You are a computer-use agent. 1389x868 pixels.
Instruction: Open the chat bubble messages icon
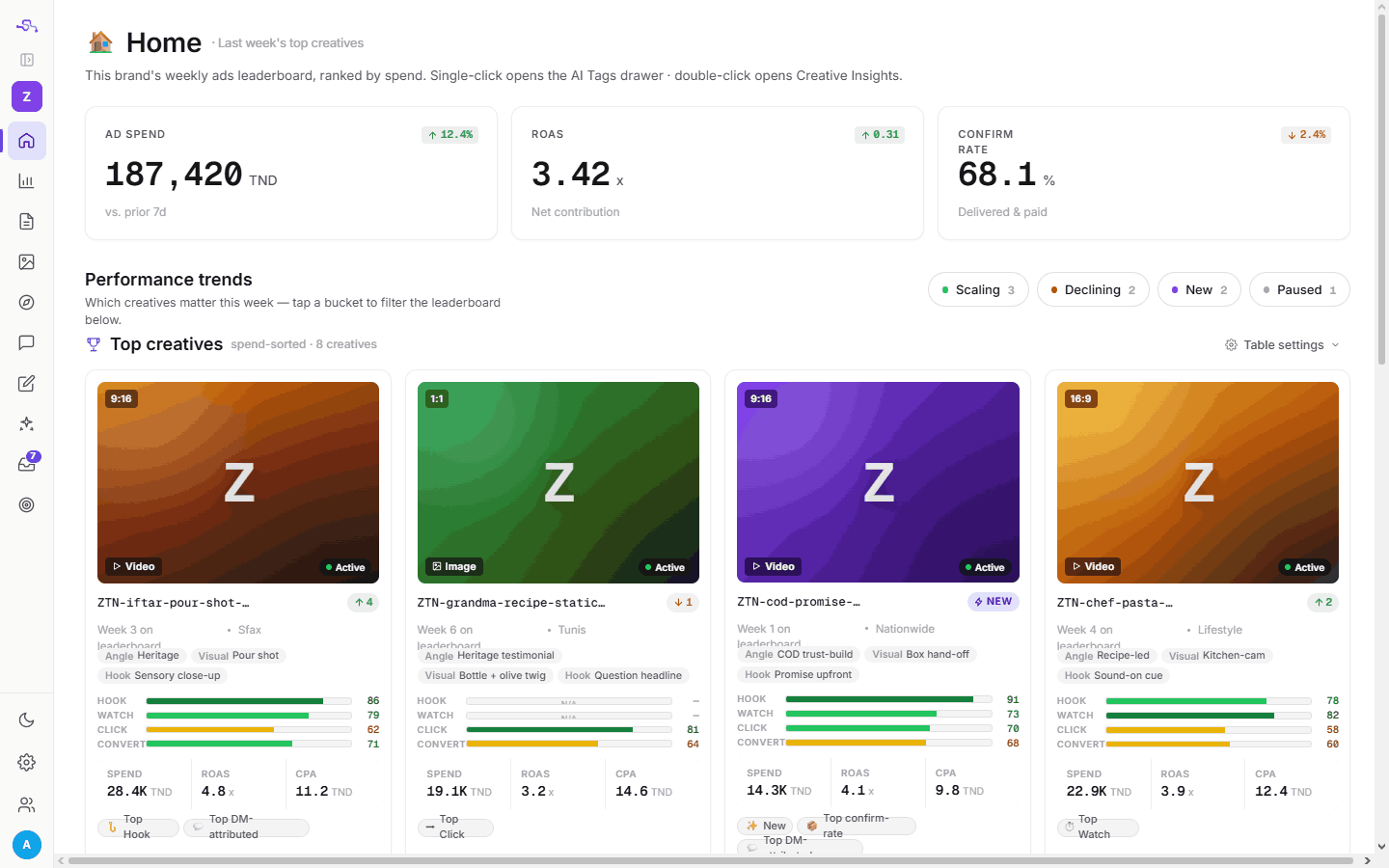27,342
